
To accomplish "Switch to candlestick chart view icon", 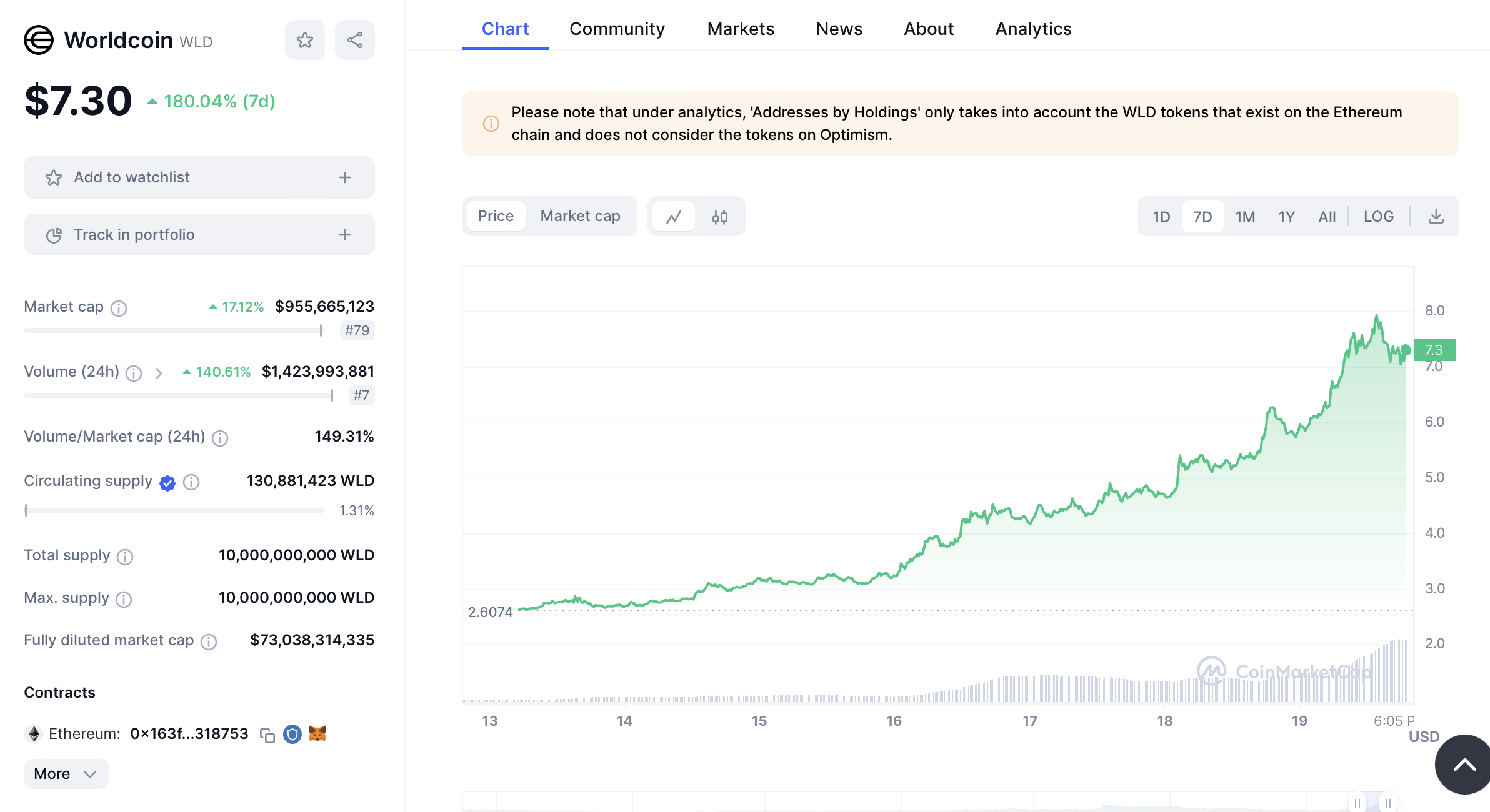I will click(x=719, y=217).
